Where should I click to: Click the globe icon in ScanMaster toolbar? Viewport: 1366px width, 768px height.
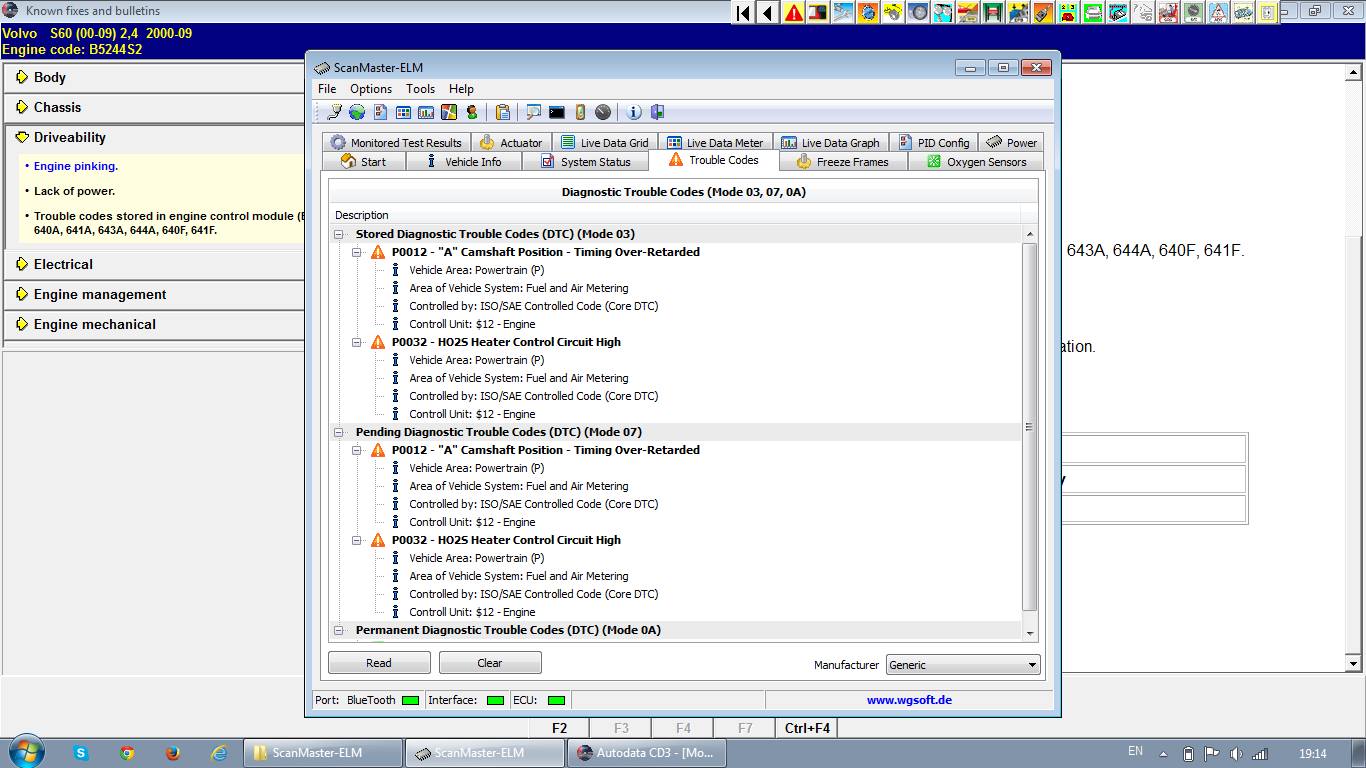click(x=356, y=112)
